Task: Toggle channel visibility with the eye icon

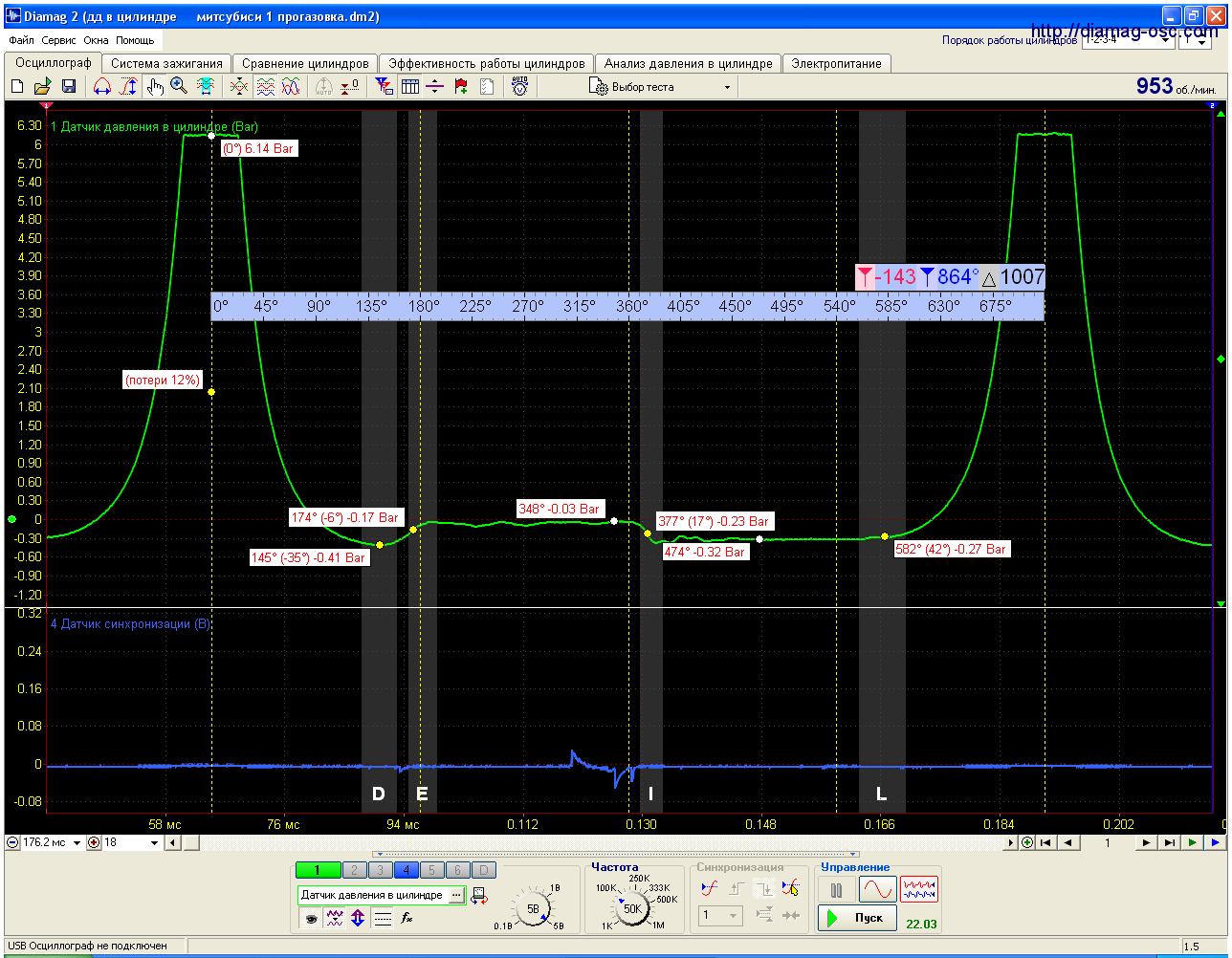Action: (x=310, y=918)
